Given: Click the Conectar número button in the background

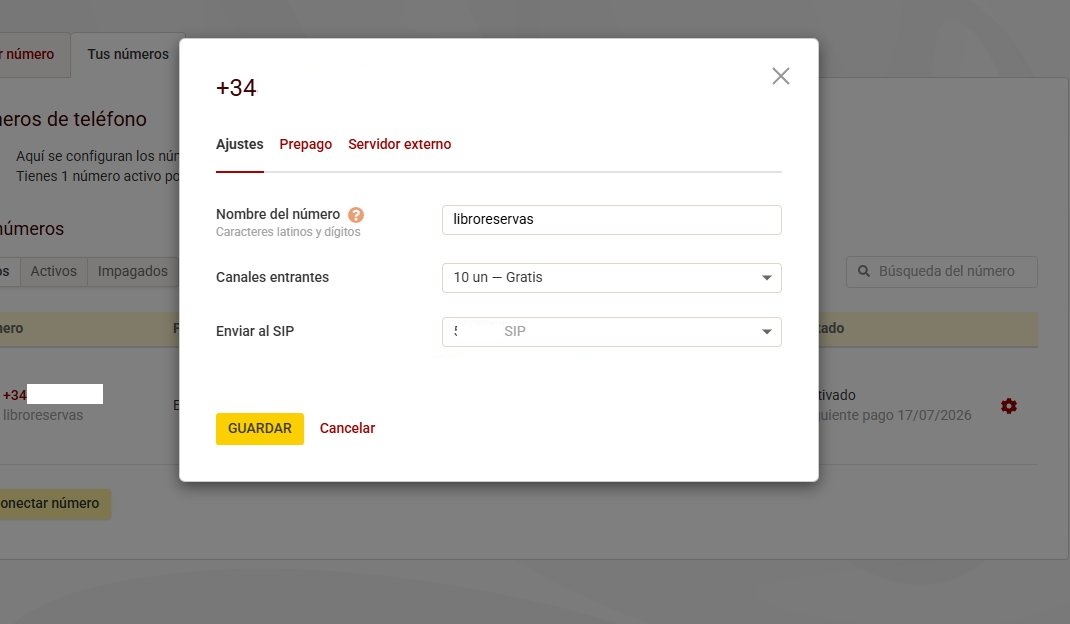Looking at the screenshot, I should click(55, 504).
